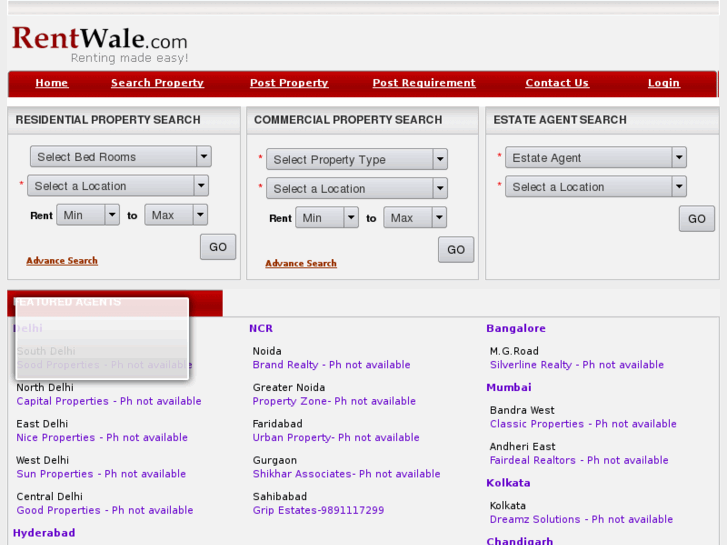
Task: Open commercial Rent Min dropdown
Action: click(x=327, y=218)
